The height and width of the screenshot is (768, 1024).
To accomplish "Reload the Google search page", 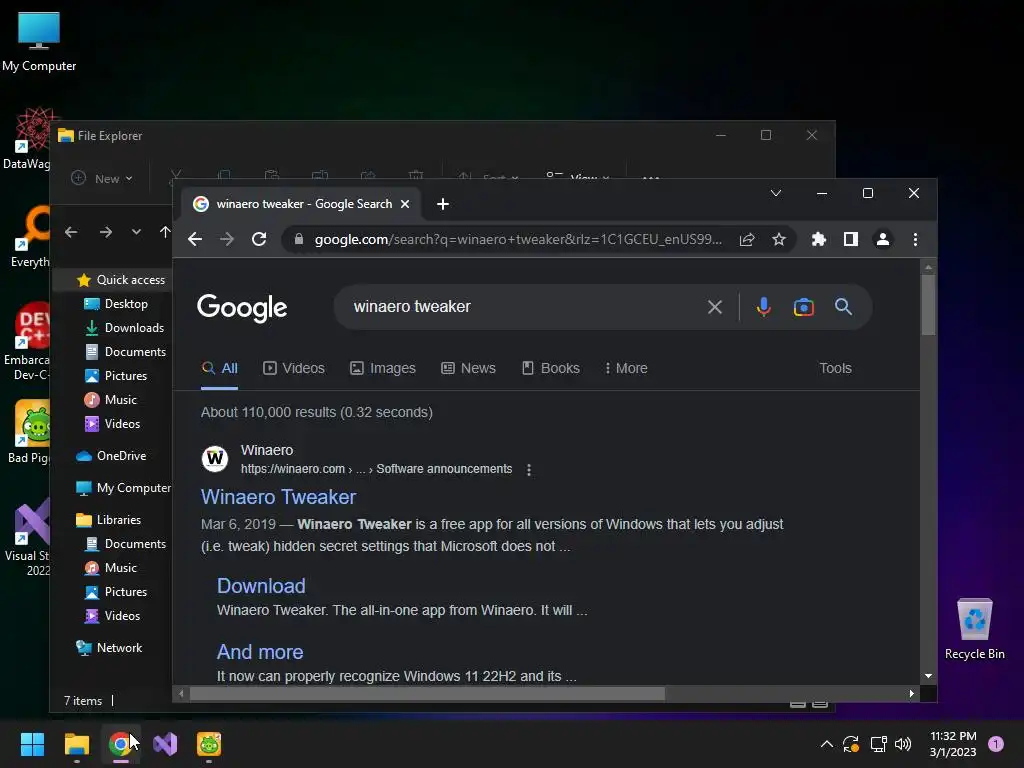I will 259,239.
